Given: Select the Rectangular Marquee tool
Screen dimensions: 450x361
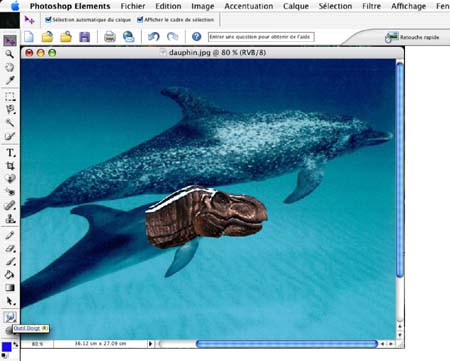Looking at the screenshot, I should pos(10,97).
